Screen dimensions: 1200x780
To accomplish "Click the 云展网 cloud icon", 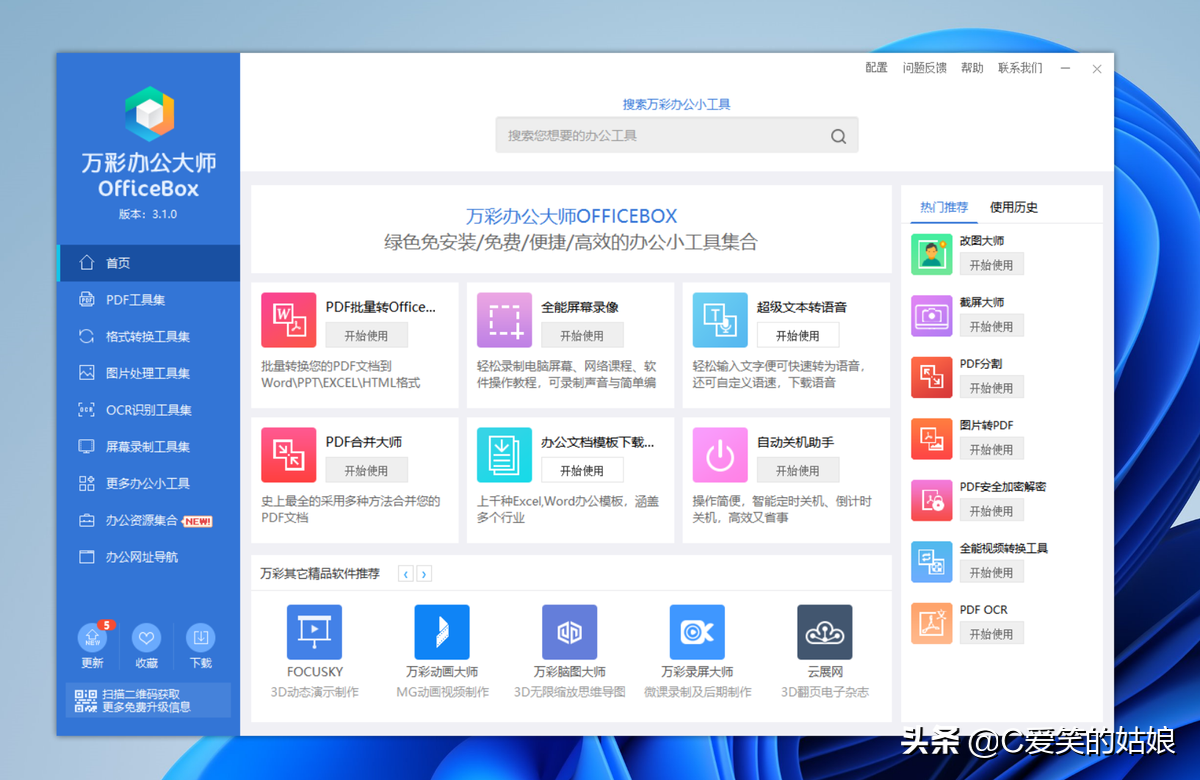I will click(825, 632).
